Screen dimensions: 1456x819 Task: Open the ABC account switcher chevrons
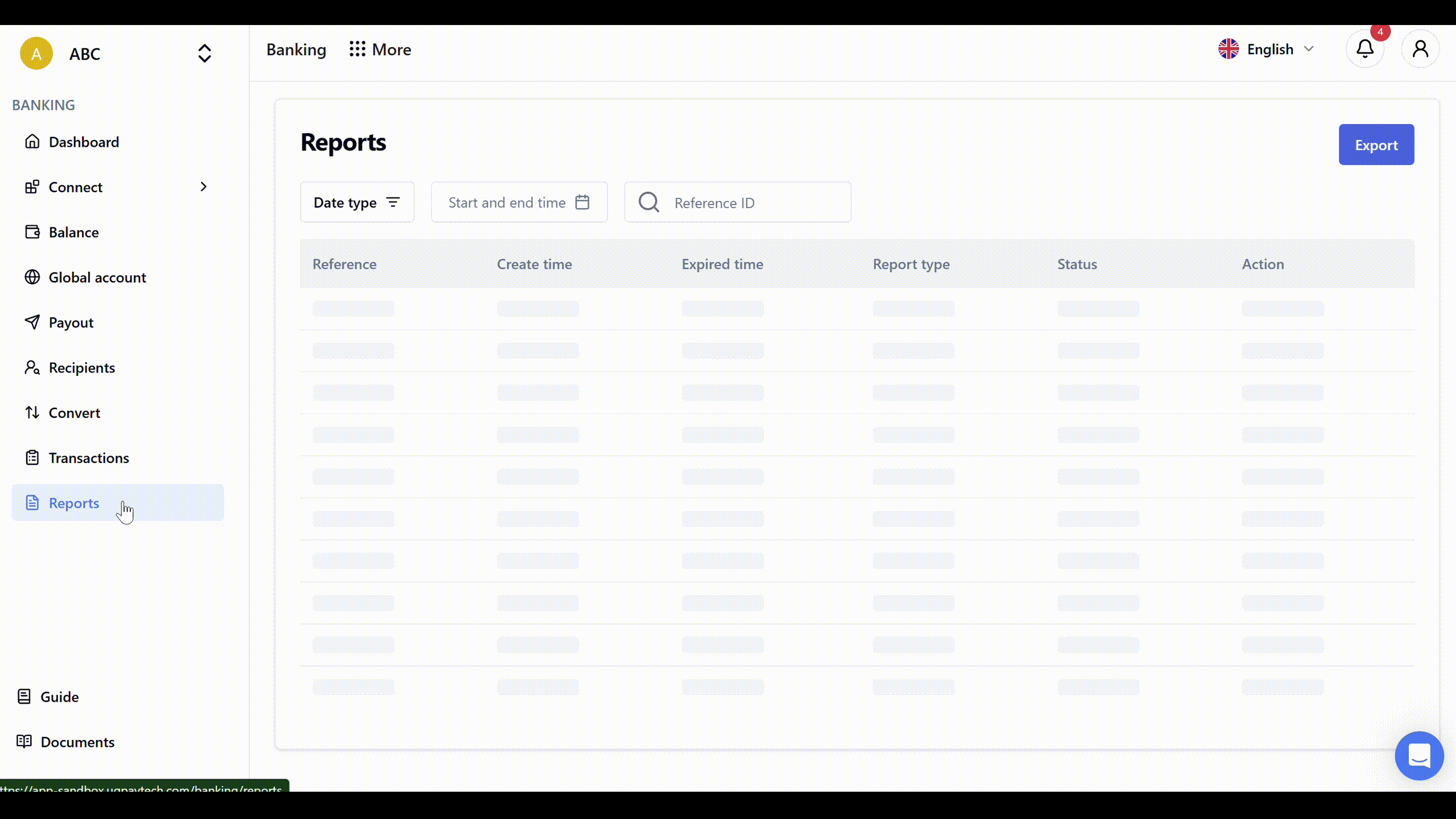pyautogui.click(x=205, y=53)
